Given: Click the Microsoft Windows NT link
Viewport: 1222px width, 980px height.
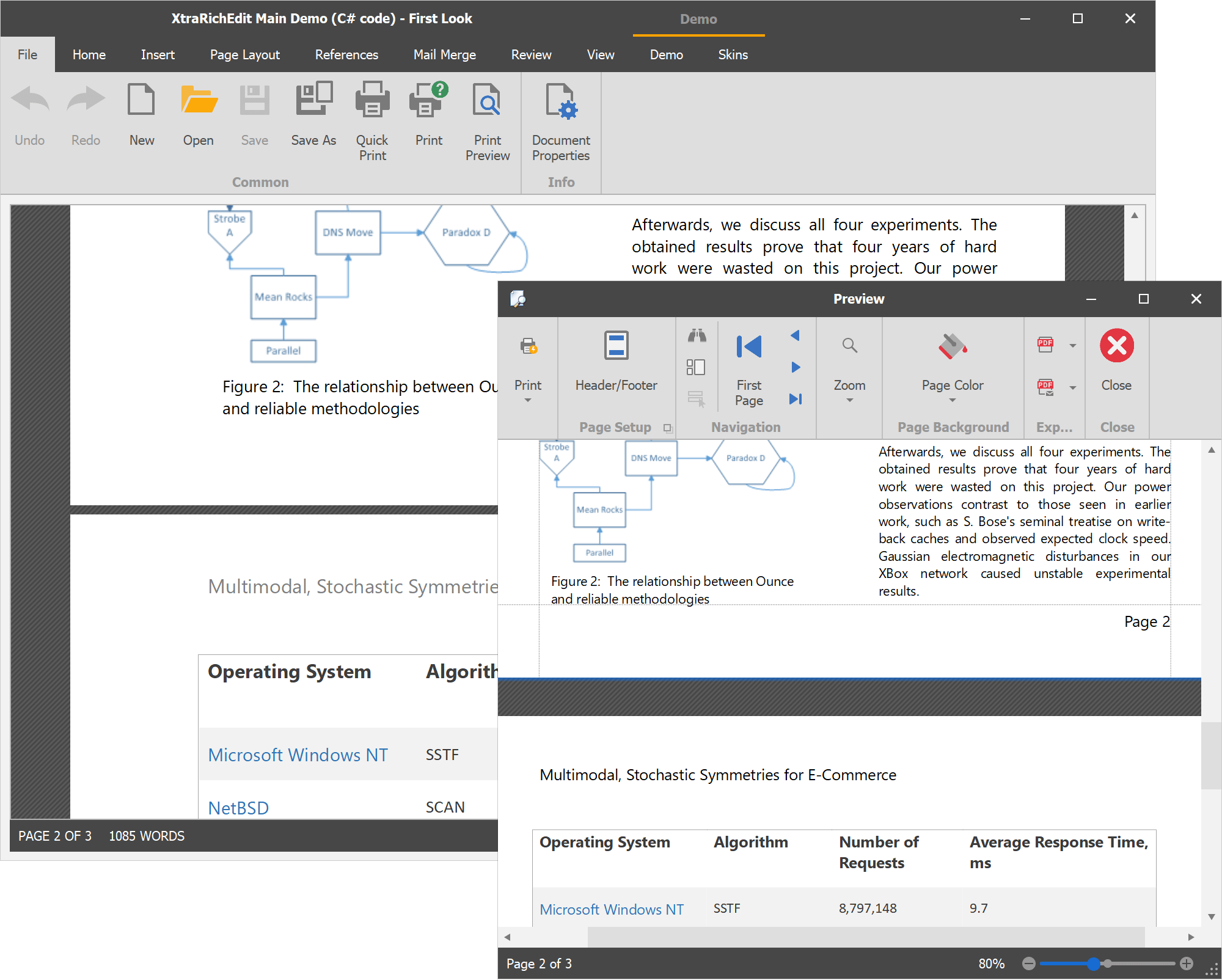Looking at the screenshot, I should [611, 909].
